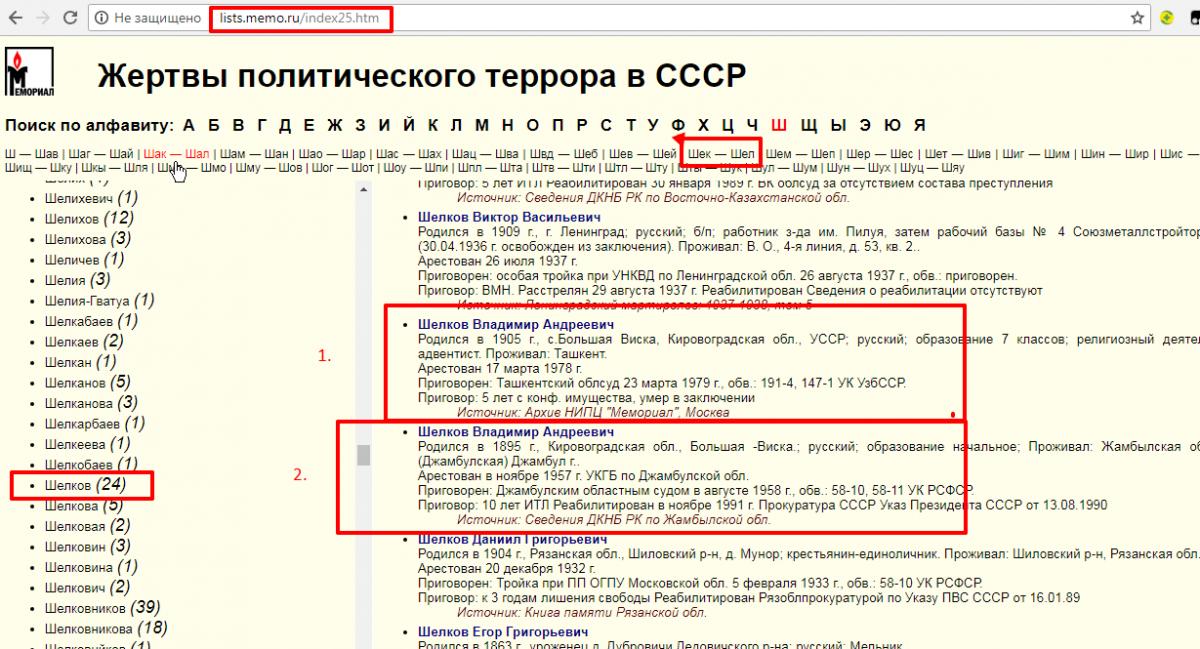
Task: Click the browser forward arrow
Action: [42, 19]
